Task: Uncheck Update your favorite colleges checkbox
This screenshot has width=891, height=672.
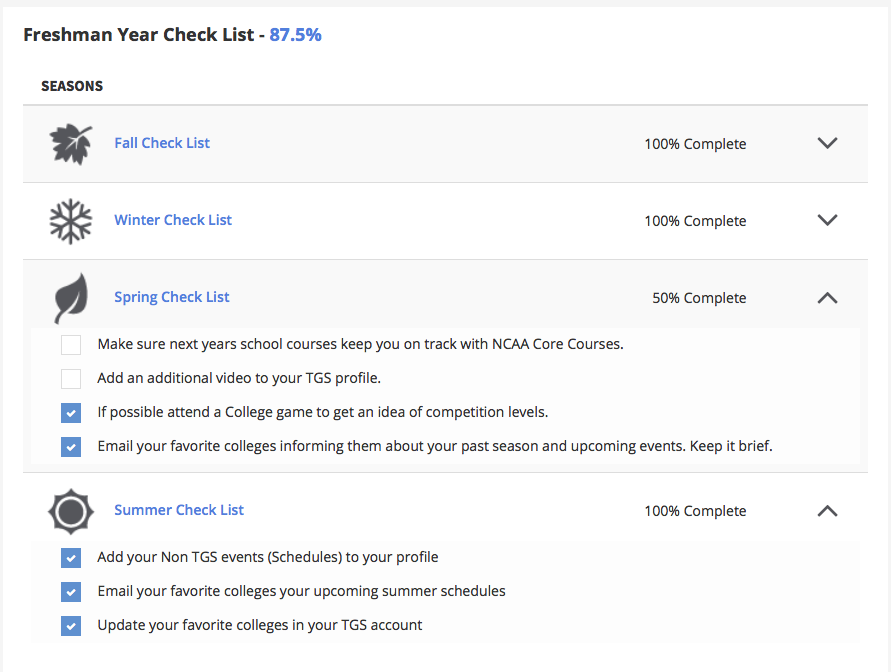Action: click(x=71, y=626)
